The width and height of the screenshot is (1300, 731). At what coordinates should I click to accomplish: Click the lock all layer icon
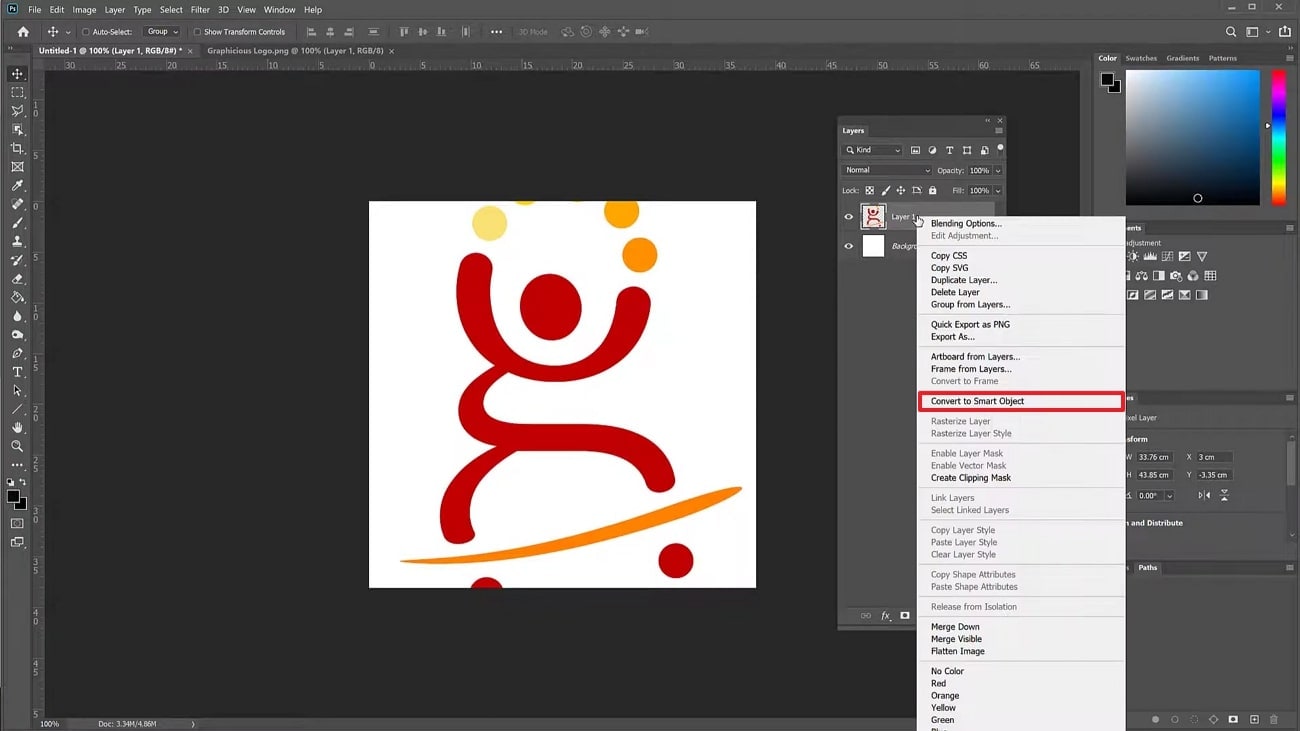pos(932,190)
